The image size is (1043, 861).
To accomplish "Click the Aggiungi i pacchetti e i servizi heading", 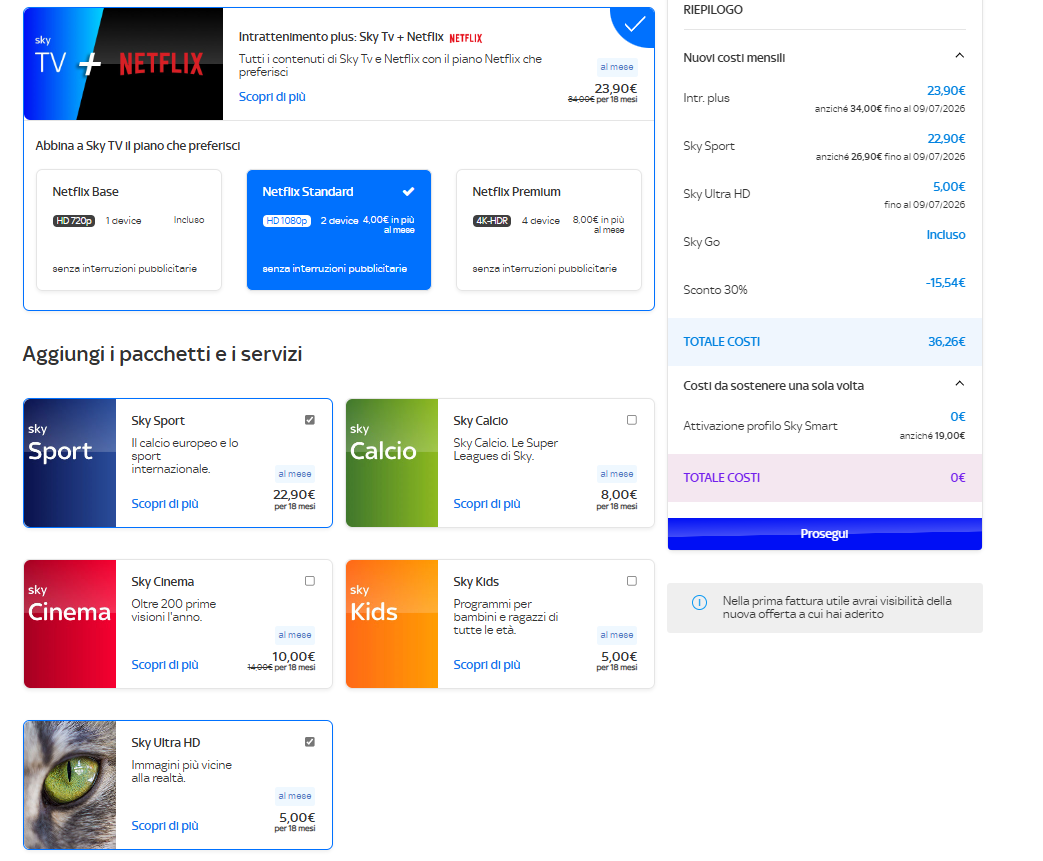I will (x=162, y=354).
